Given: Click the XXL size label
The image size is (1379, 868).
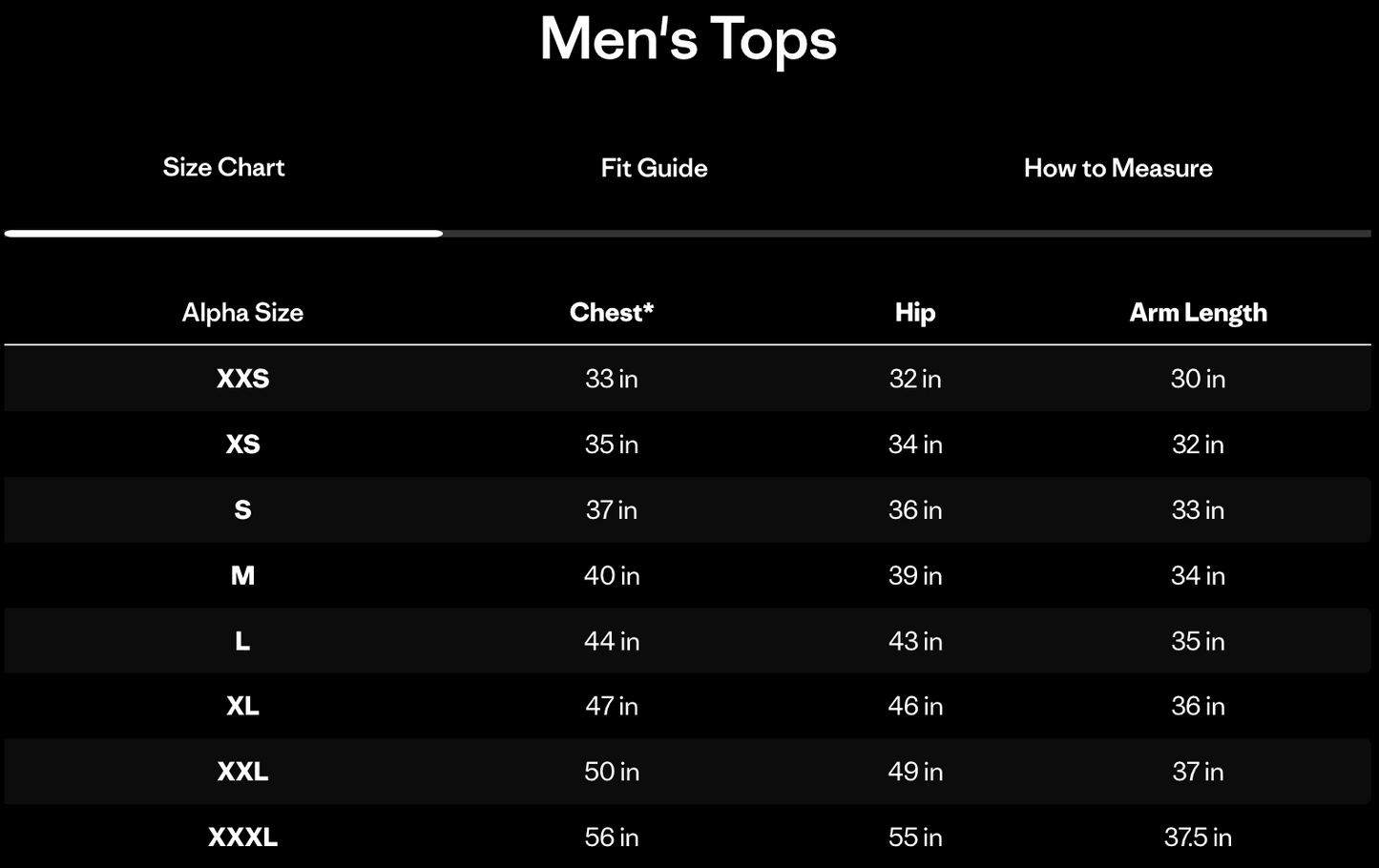Looking at the screenshot, I should pos(243,772).
